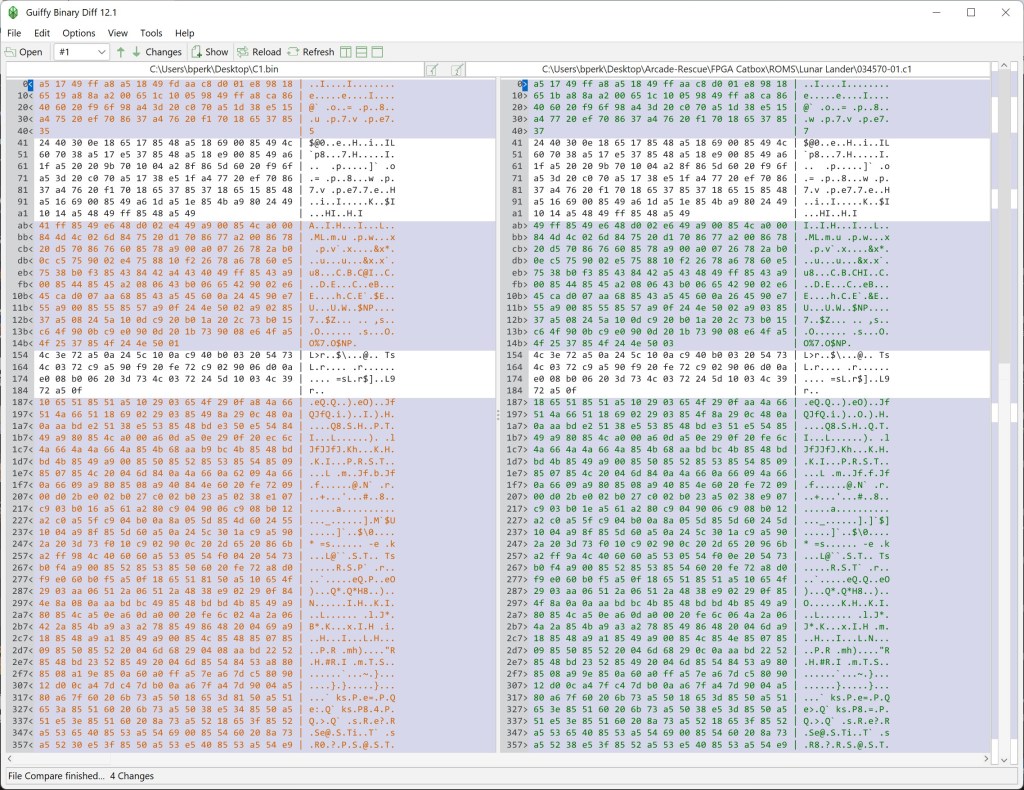Open the Tools menu
1024x790 pixels.
coord(151,33)
